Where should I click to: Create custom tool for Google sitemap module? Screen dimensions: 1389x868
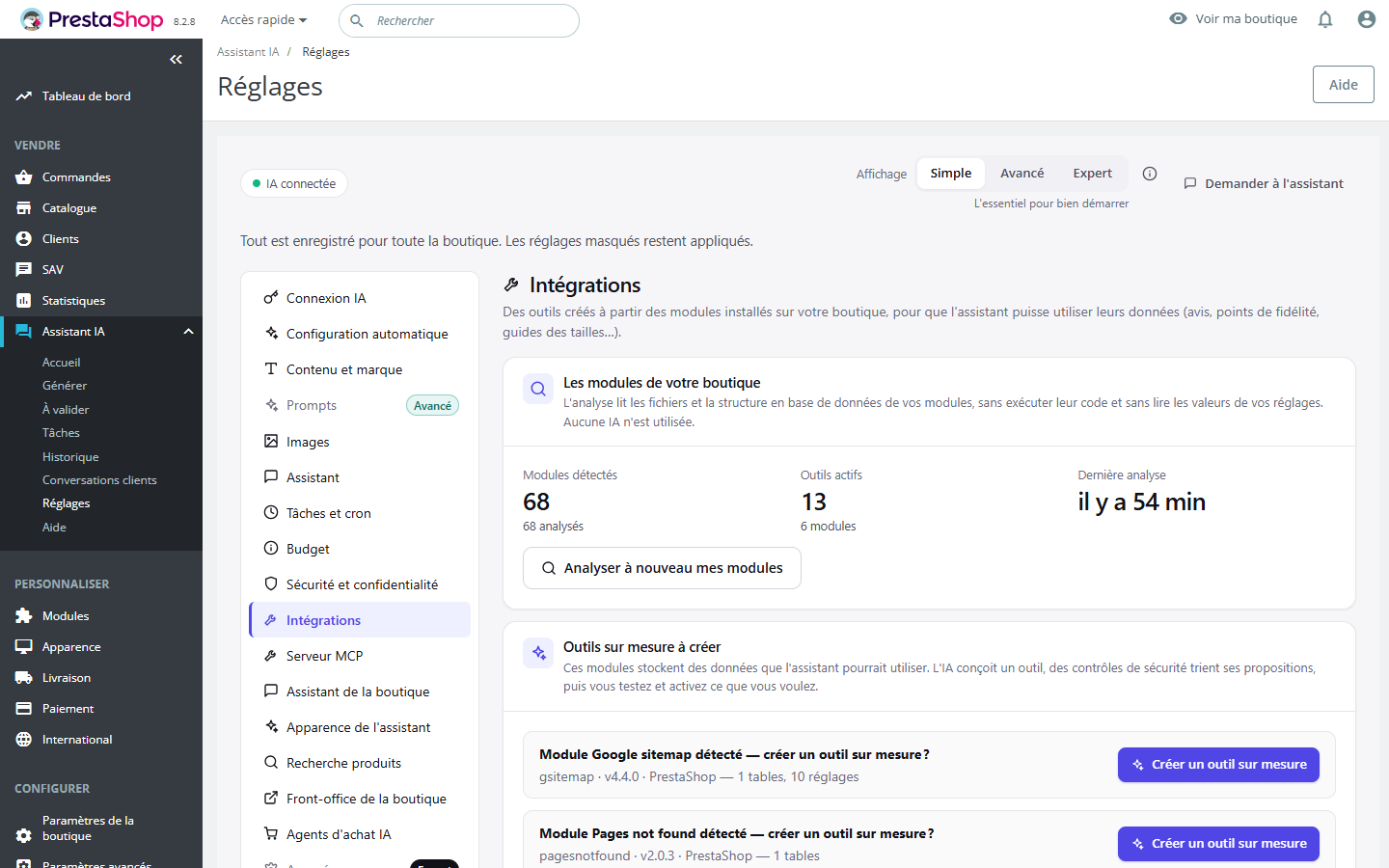pyautogui.click(x=1218, y=765)
